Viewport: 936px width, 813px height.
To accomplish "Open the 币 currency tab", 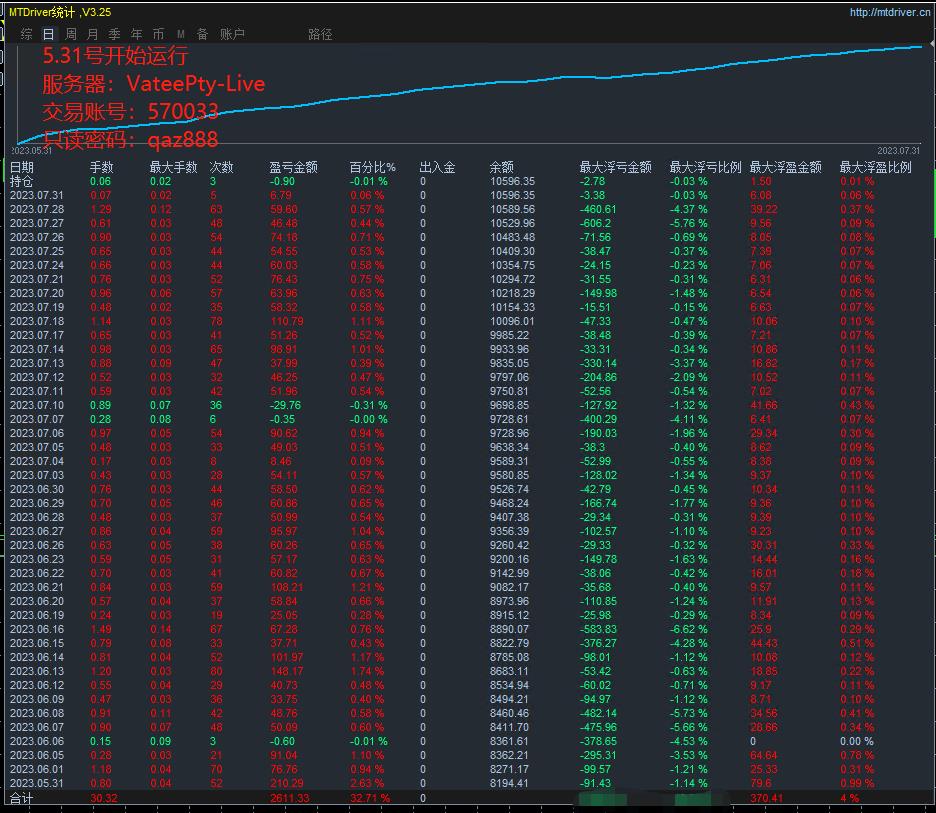I will 159,34.
